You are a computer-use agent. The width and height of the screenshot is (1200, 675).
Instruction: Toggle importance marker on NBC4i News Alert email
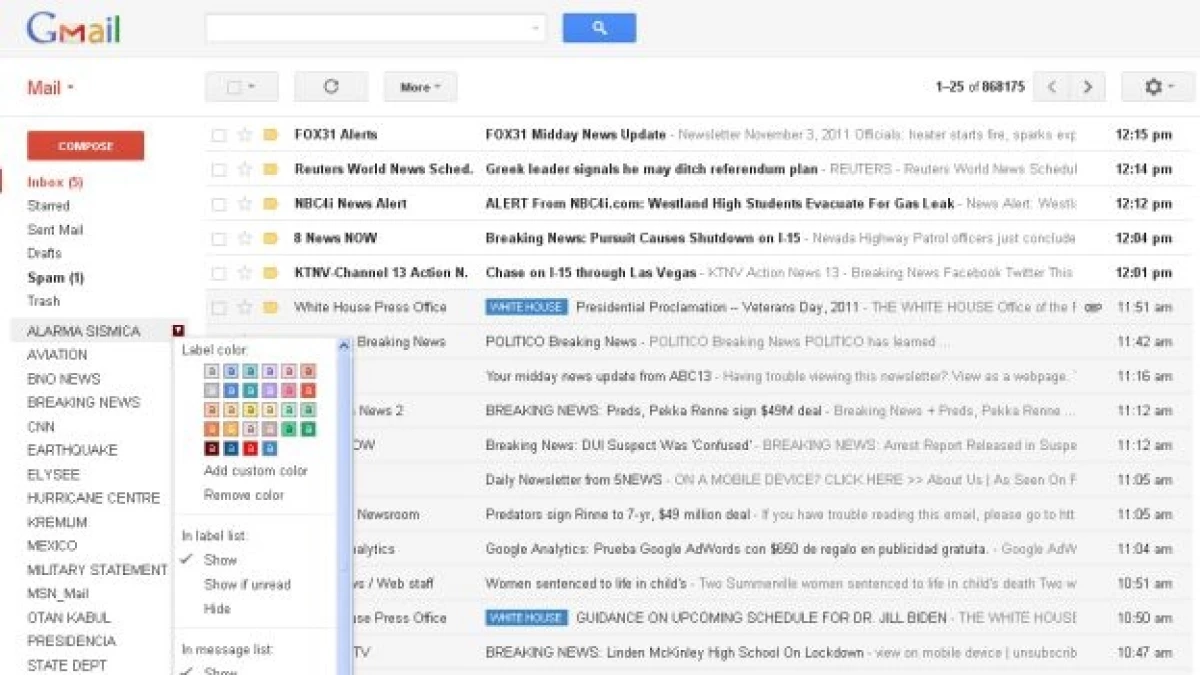(270, 204)
